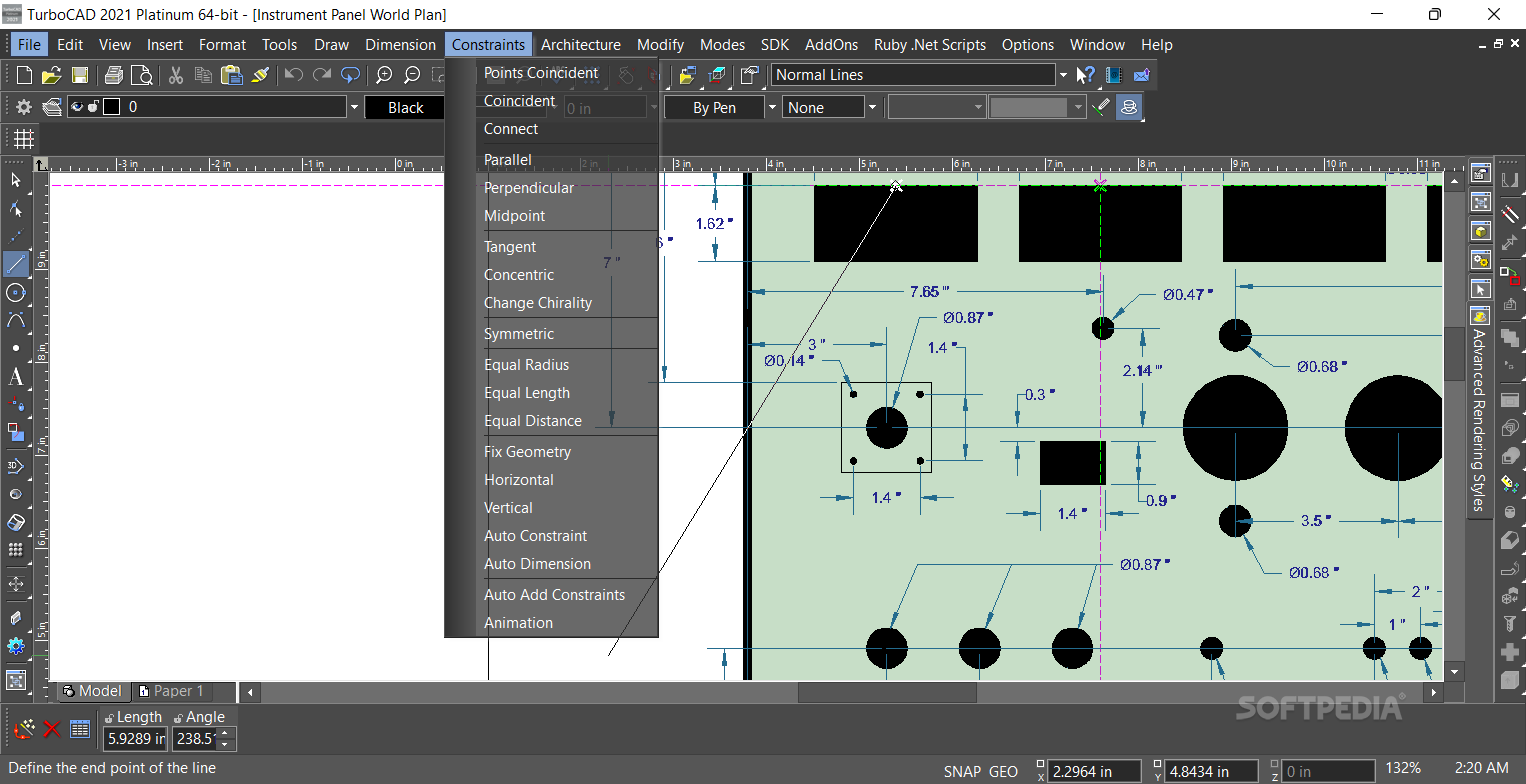The height and width of the screenshot is (784, 1526).
Task: Click the gray brush color box
Action: 1029,107
